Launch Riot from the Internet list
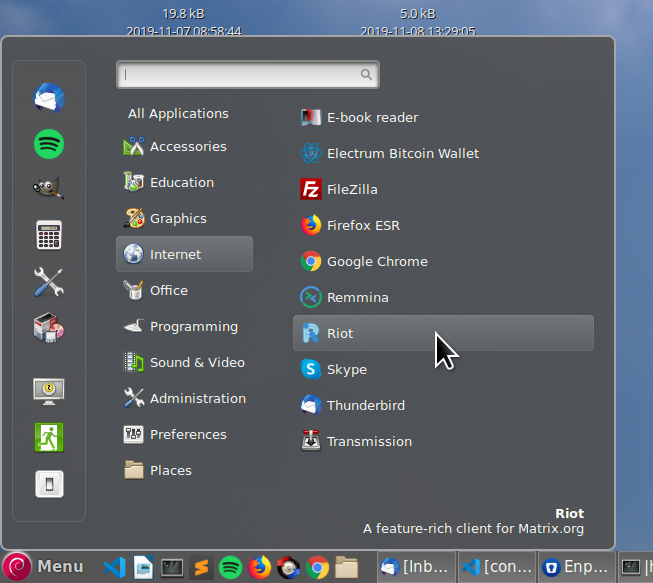Screen dimensions: 653x583 click(x=340, y=334)
